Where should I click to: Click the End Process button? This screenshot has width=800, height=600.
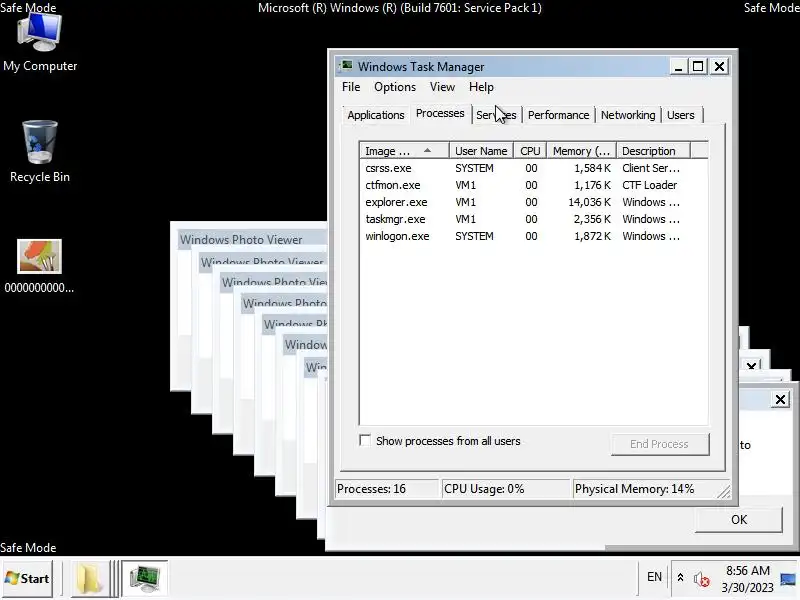pos(660,444)
